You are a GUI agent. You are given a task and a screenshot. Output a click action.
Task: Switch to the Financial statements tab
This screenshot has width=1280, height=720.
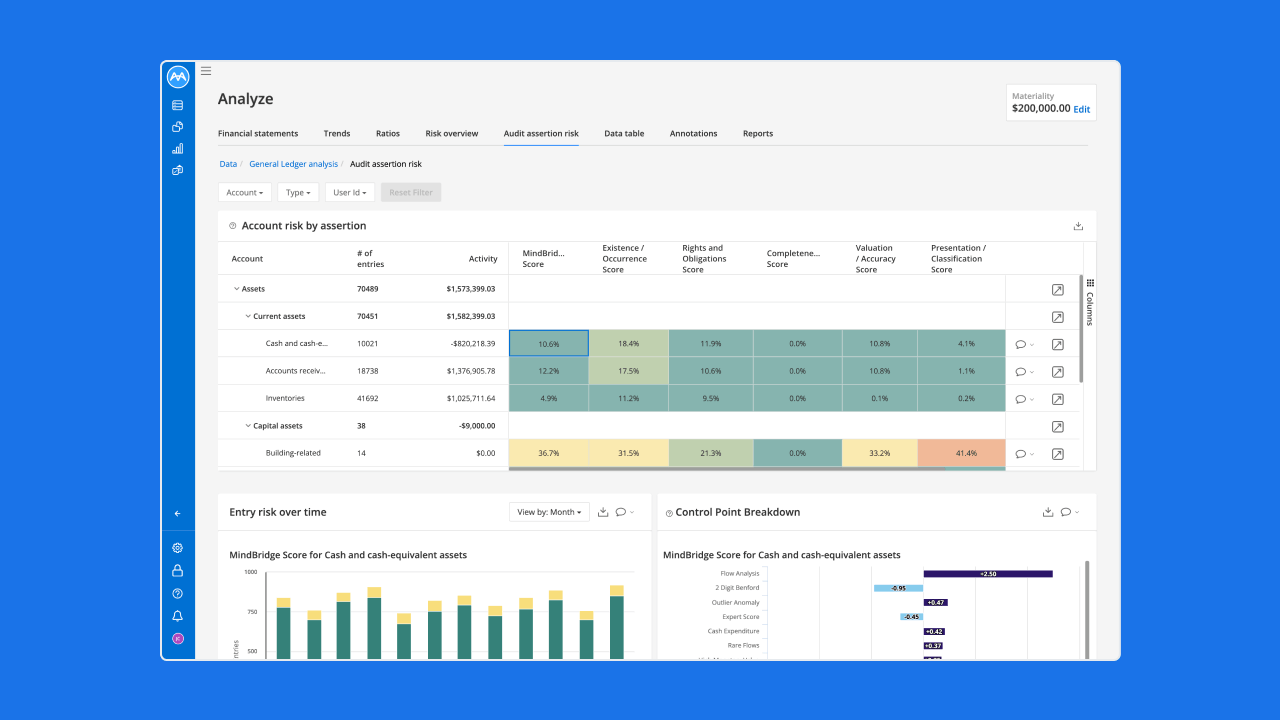click(258, 134)
